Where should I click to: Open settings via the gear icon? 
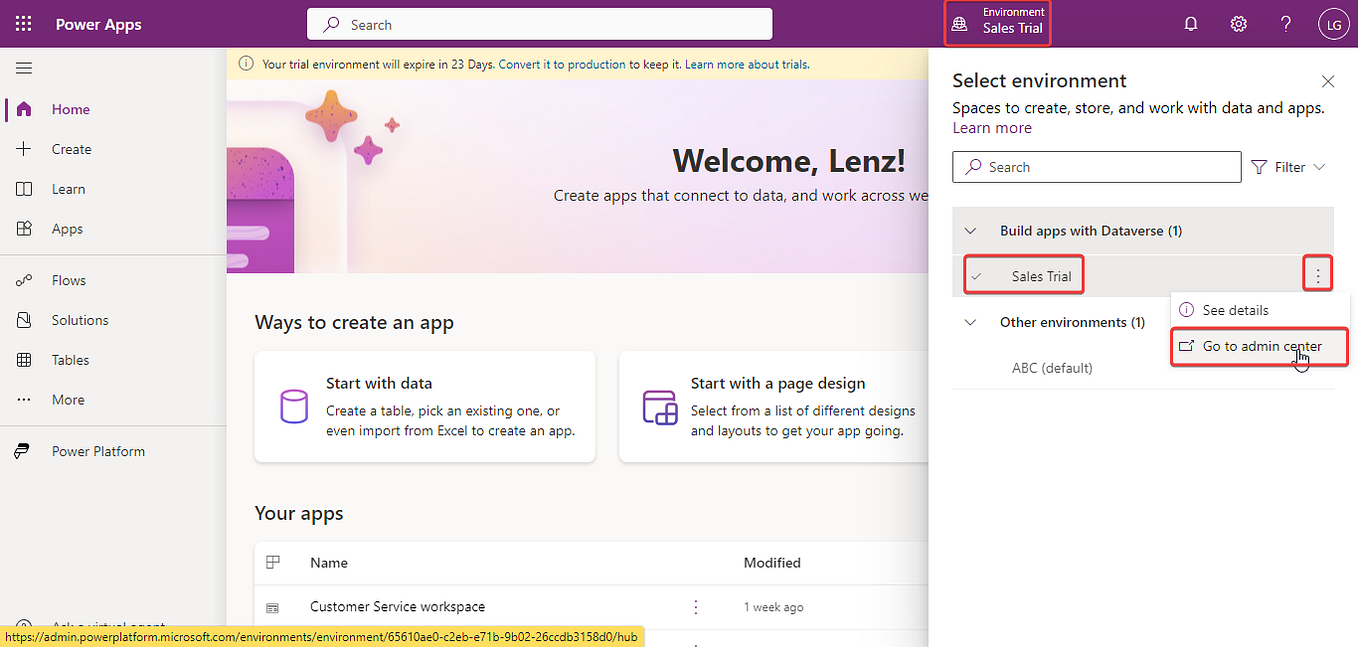tap(1238, 23)
